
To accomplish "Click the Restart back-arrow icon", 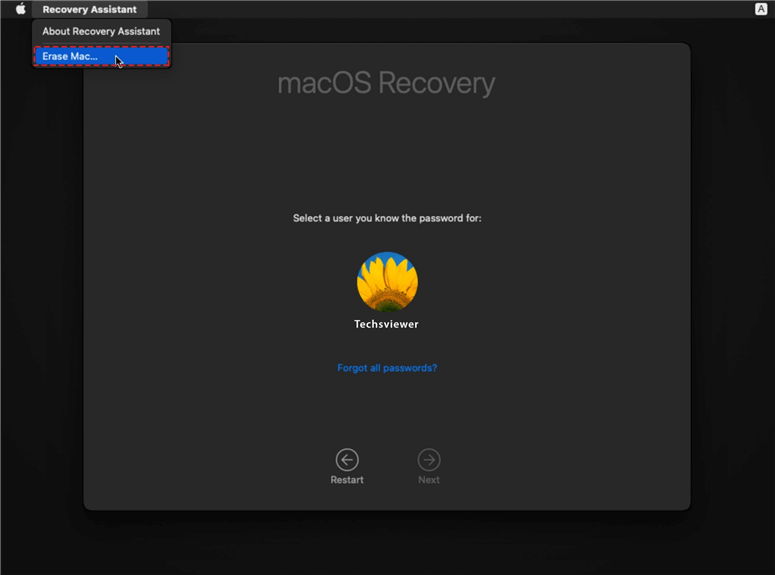I will 347,460.
